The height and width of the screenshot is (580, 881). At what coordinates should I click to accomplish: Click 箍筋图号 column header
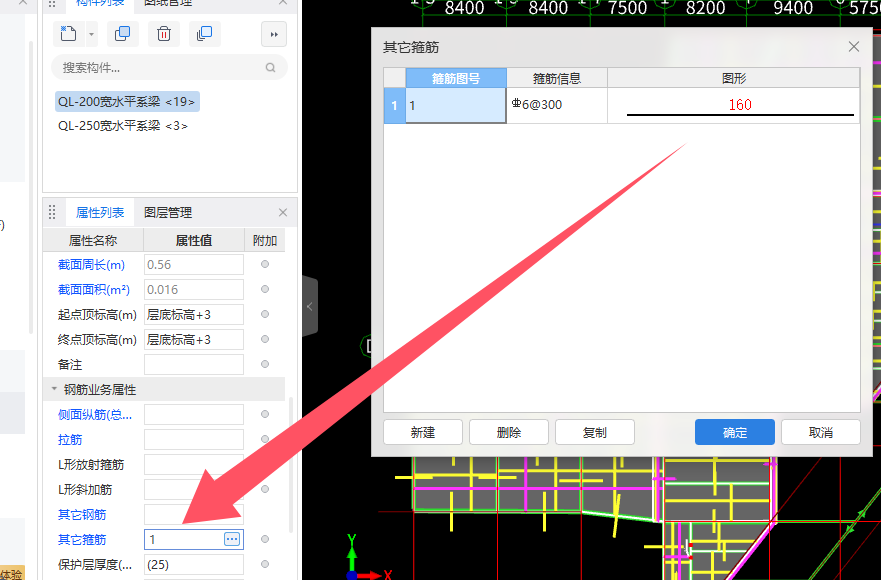456,78
